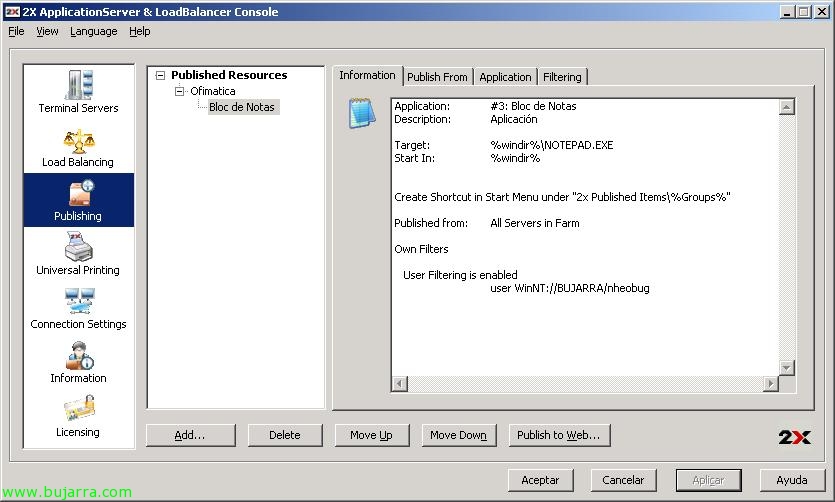Click the 2X app icon in title bar
This screenshot has height=502, width=835.
tap(12, 12)
